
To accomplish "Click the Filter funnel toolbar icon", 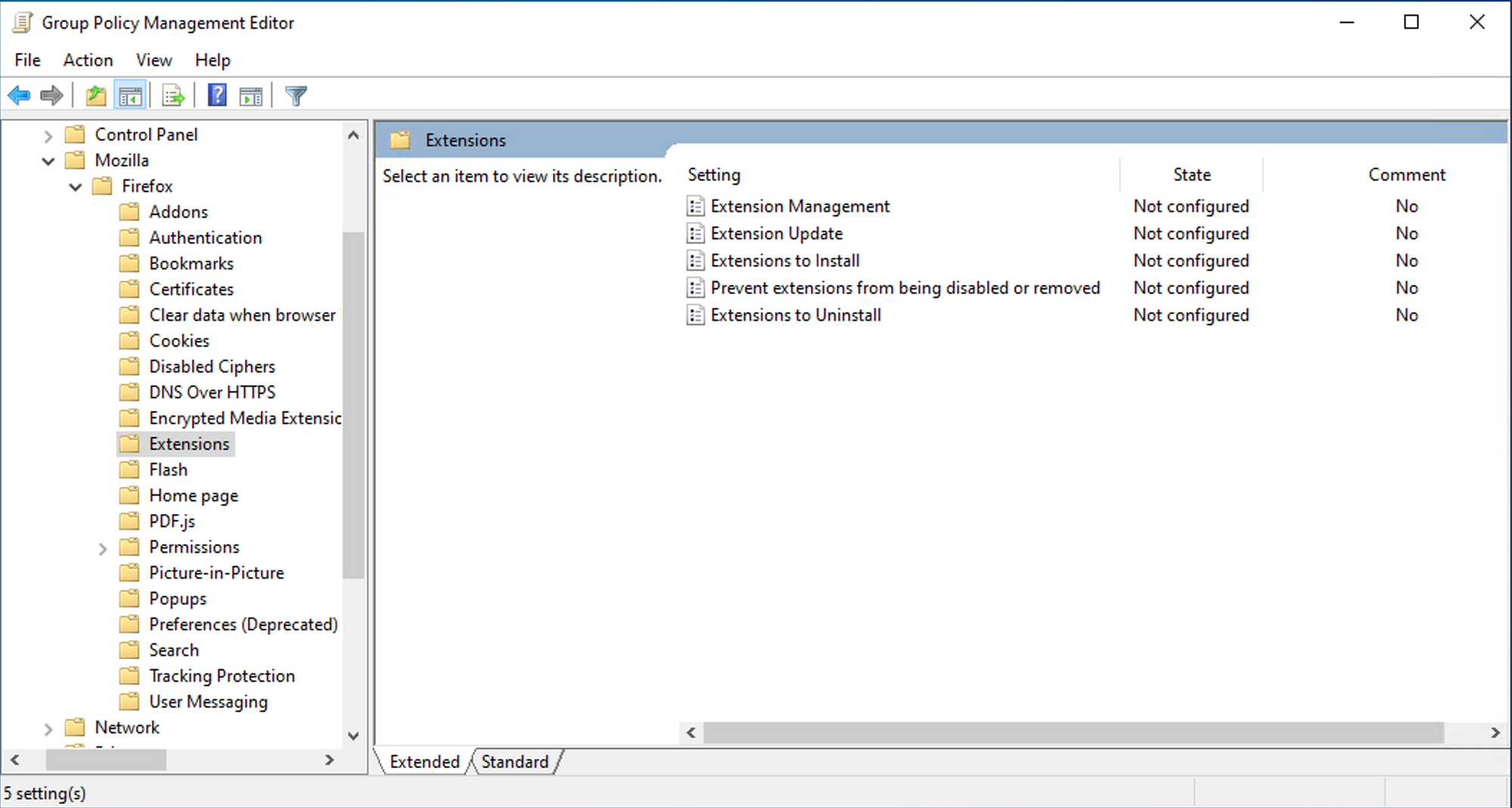I will pos(296,96).
